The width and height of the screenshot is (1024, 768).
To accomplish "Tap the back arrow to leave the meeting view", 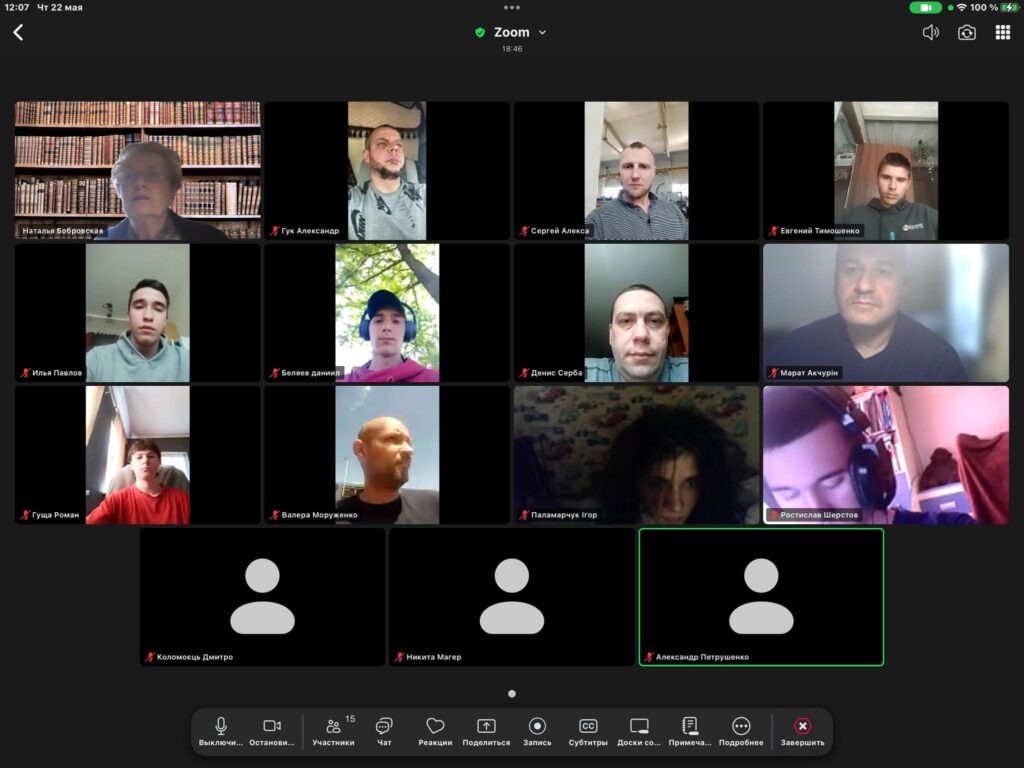I will [x=18, y=32].
